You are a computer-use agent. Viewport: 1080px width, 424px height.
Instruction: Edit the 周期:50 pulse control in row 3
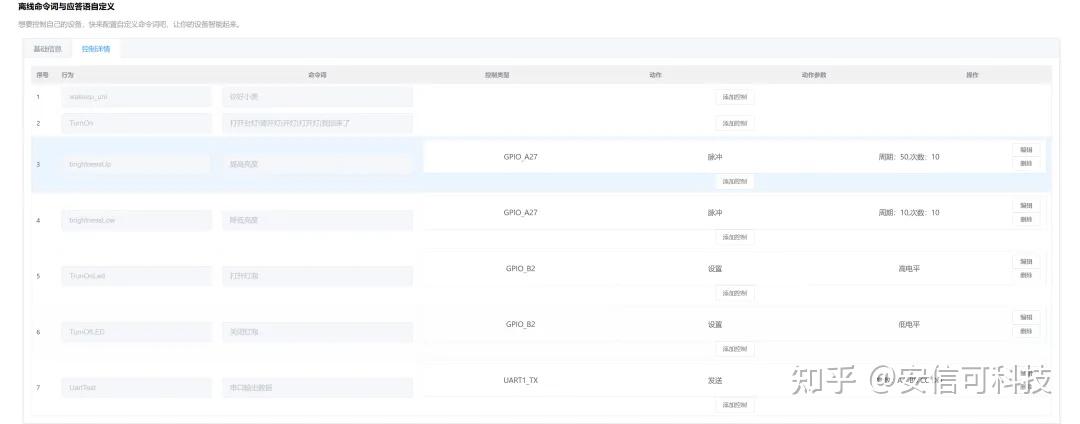coord(1026,149)
